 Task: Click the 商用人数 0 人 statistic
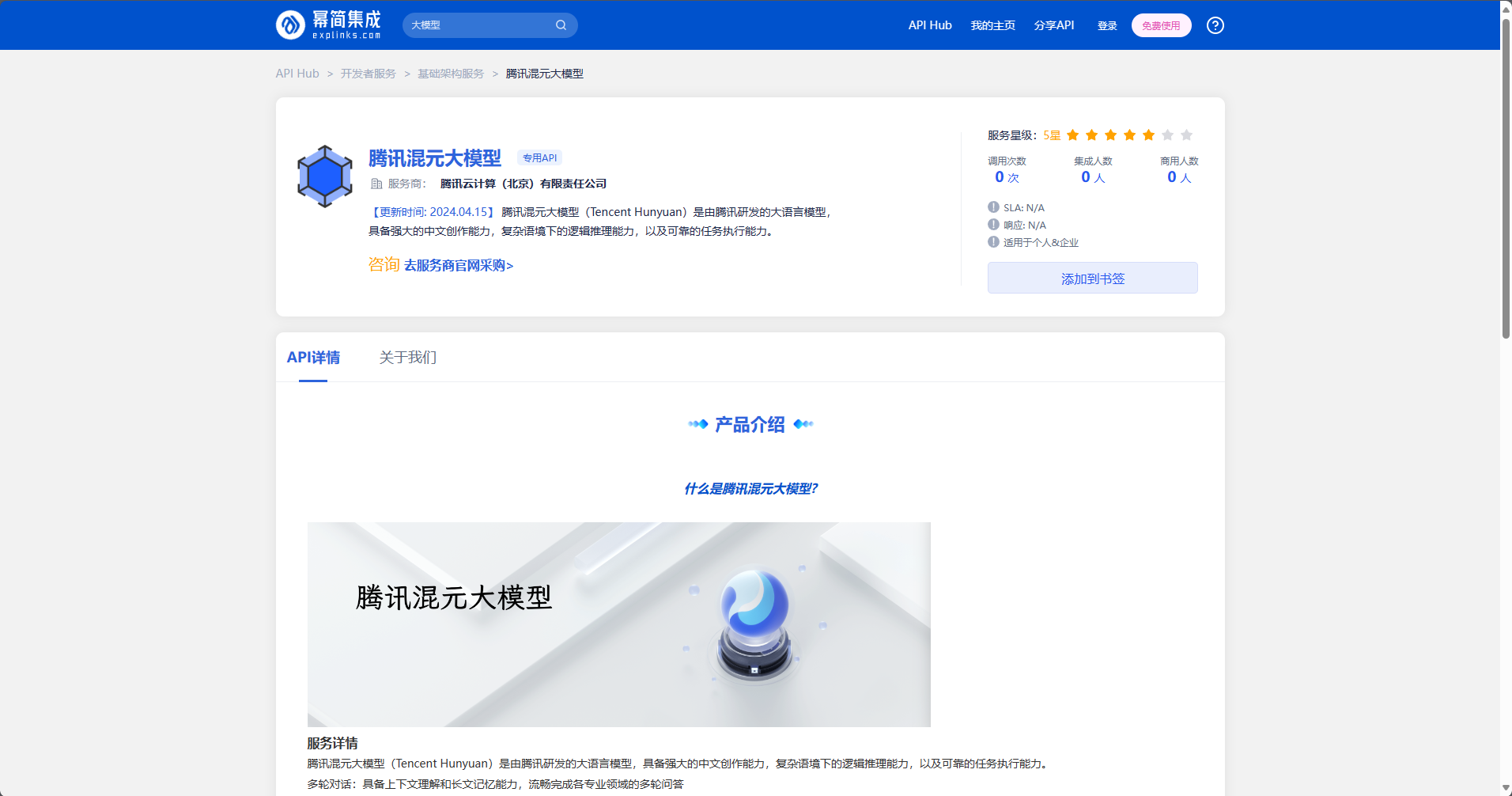point(1179,170)
